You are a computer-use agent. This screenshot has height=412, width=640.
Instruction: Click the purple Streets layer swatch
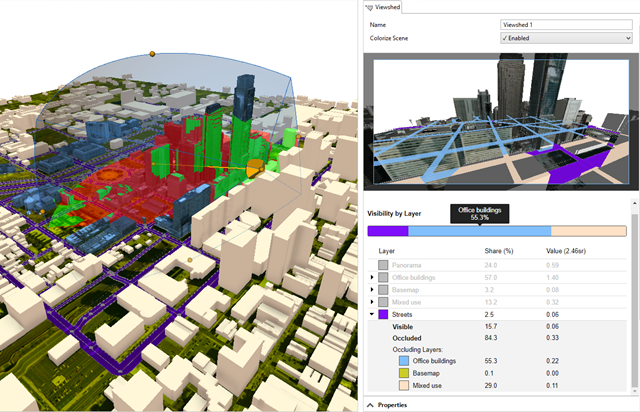(383, 315)
